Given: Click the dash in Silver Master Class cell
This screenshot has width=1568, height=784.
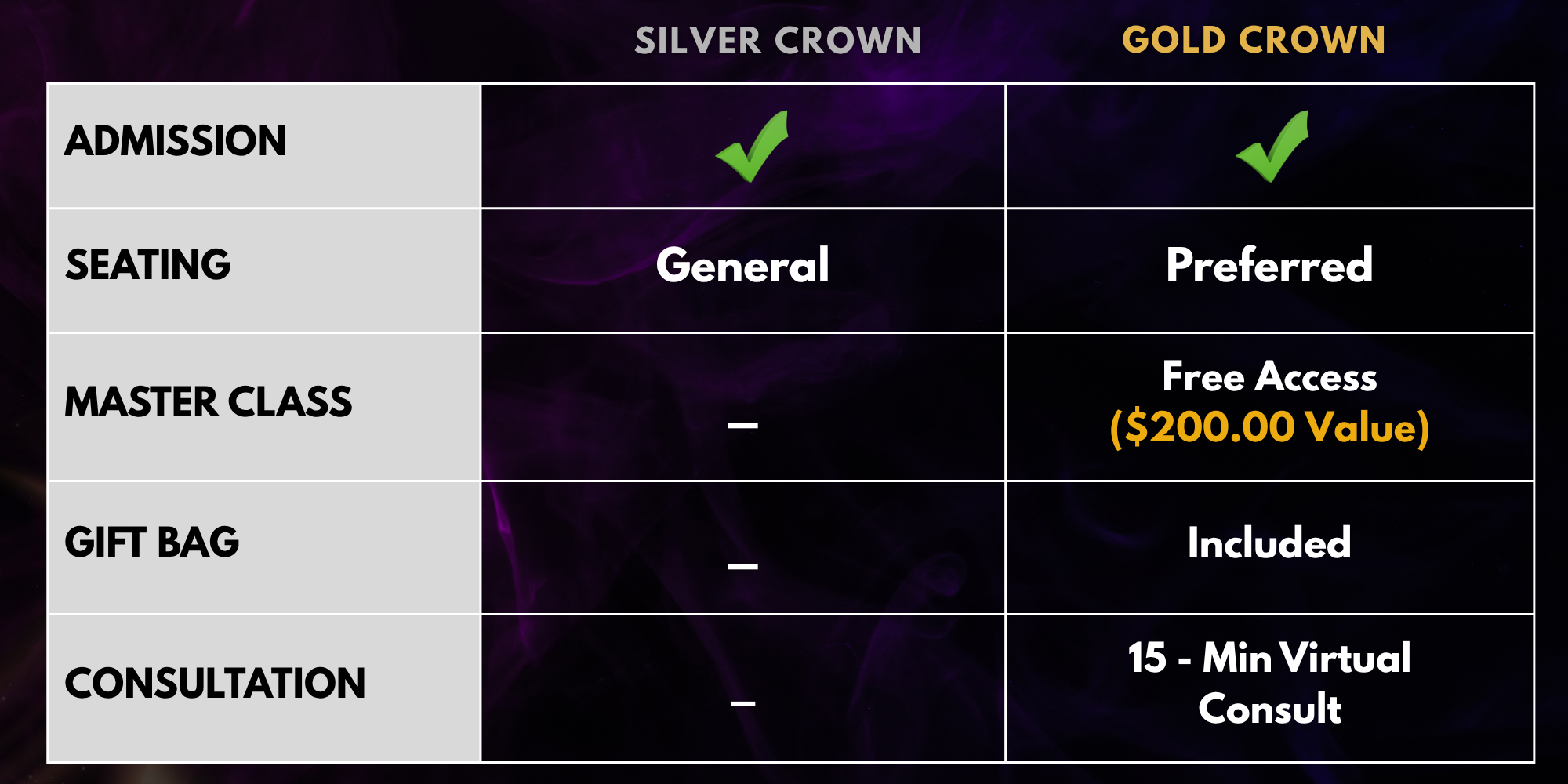Looking at the screenshot, I should coord(743,426).
